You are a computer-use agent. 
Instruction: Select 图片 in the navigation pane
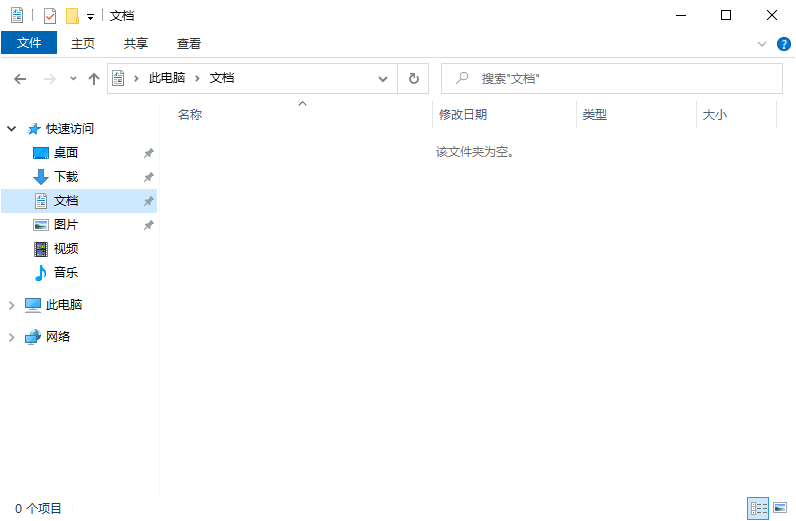(66, 225)
